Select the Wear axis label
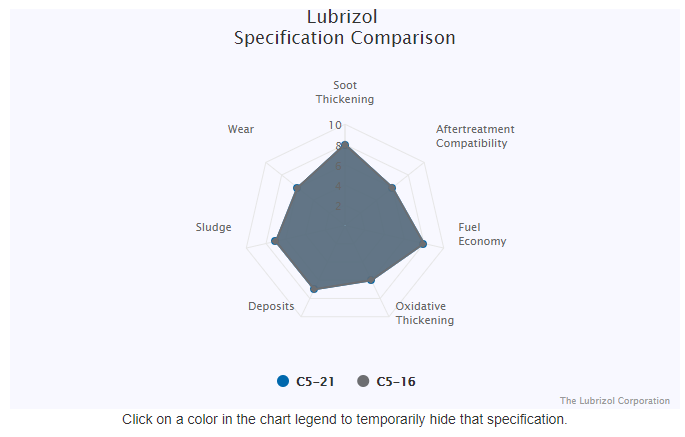 [x=240, y=129]
